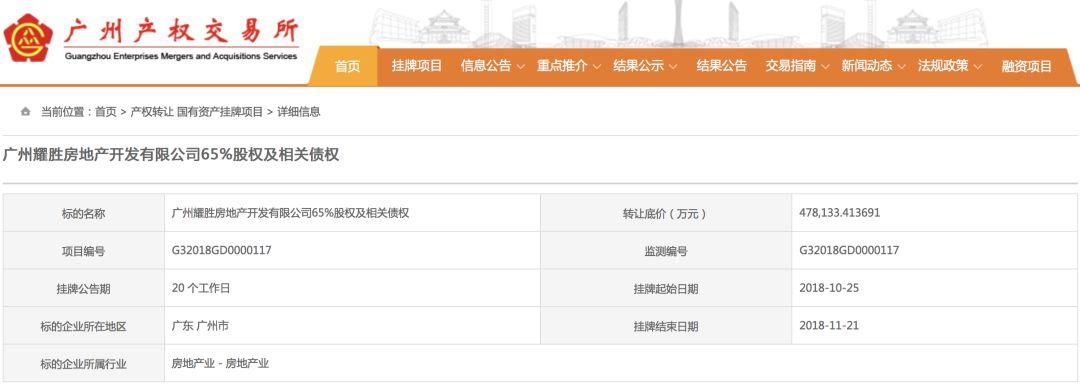Click the 挂牌结束日期 label cell
Image resolution: width=1080 pixels, height=384 pixels.
point(665,326)
